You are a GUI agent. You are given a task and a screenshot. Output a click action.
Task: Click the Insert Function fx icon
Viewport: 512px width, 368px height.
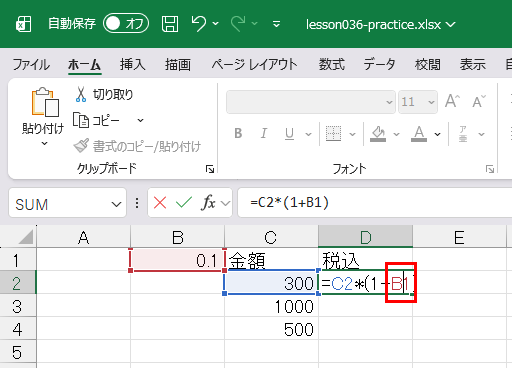tap(208, 202)
